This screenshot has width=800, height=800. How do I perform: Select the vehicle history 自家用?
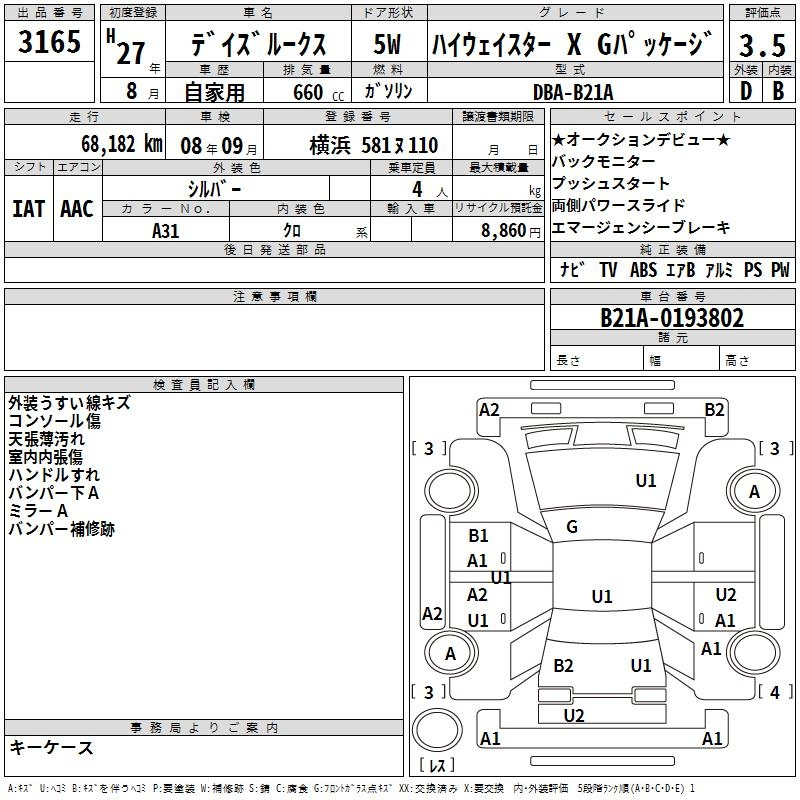click(x=214, y=92)
